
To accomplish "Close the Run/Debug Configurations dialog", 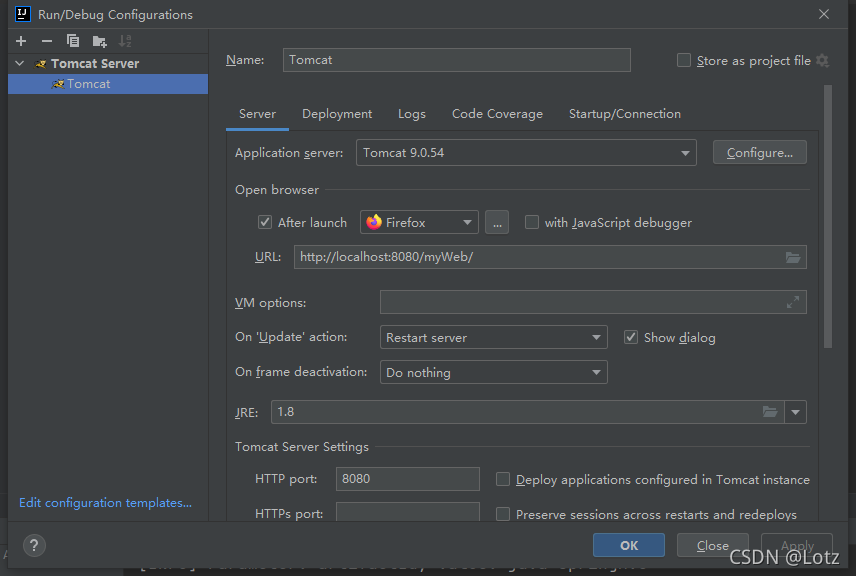I will [x=824, y=14].
